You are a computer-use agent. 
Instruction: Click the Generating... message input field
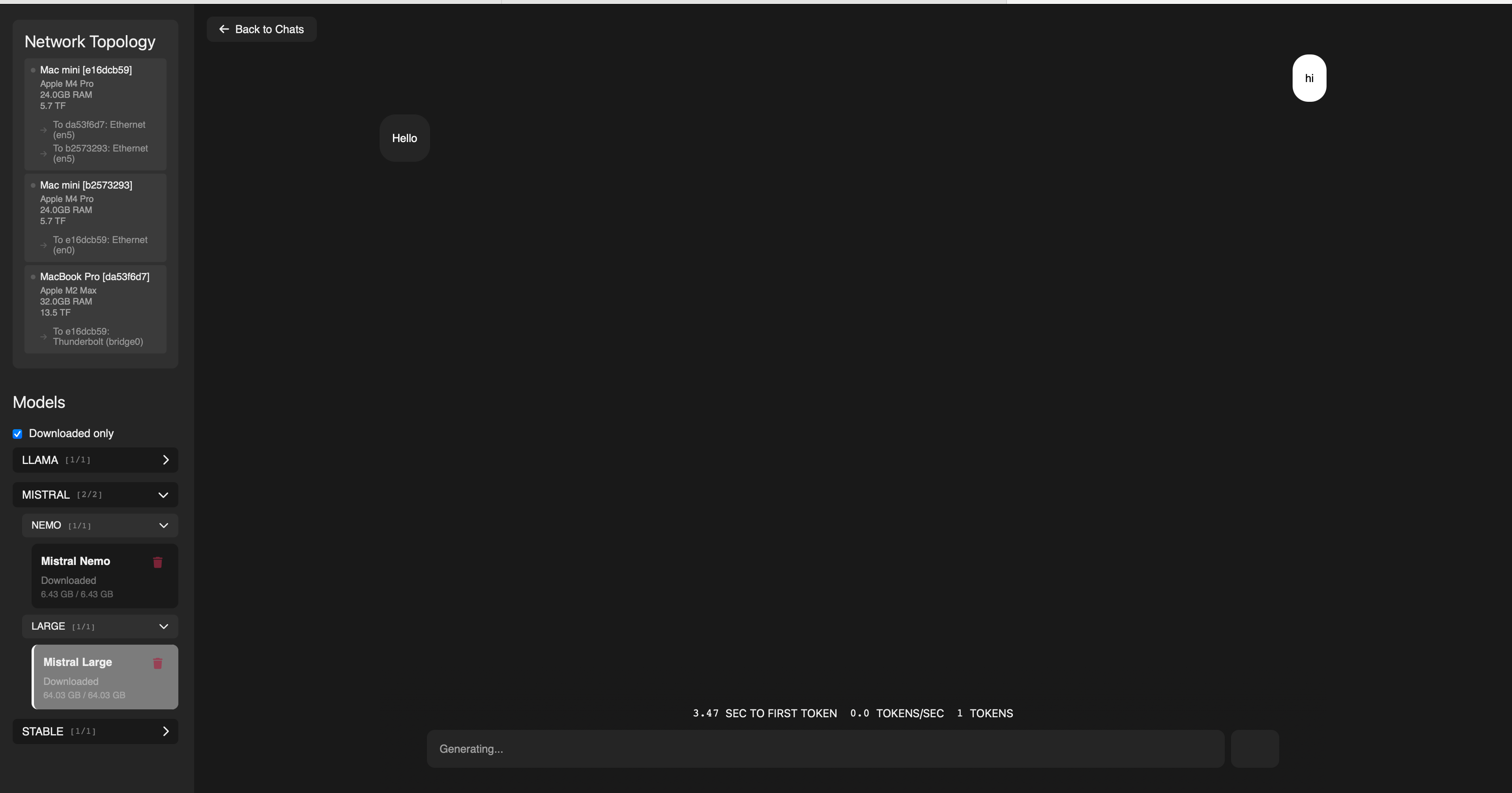click(x=825, y=749)
